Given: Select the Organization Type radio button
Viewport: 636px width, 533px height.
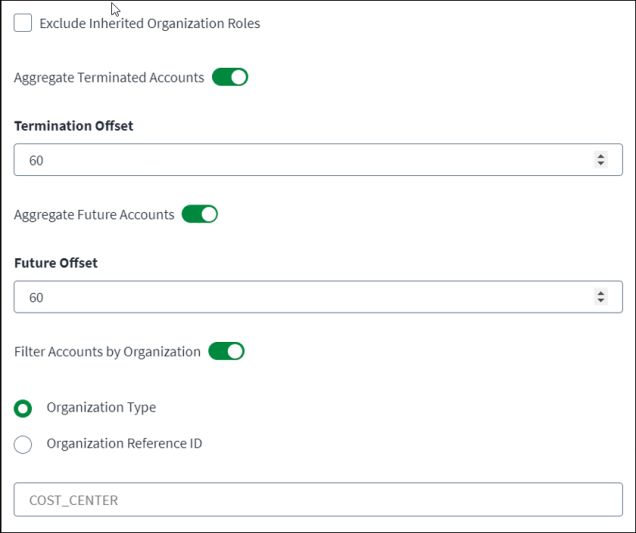Looking at the screenshot, I should (23, 408).
